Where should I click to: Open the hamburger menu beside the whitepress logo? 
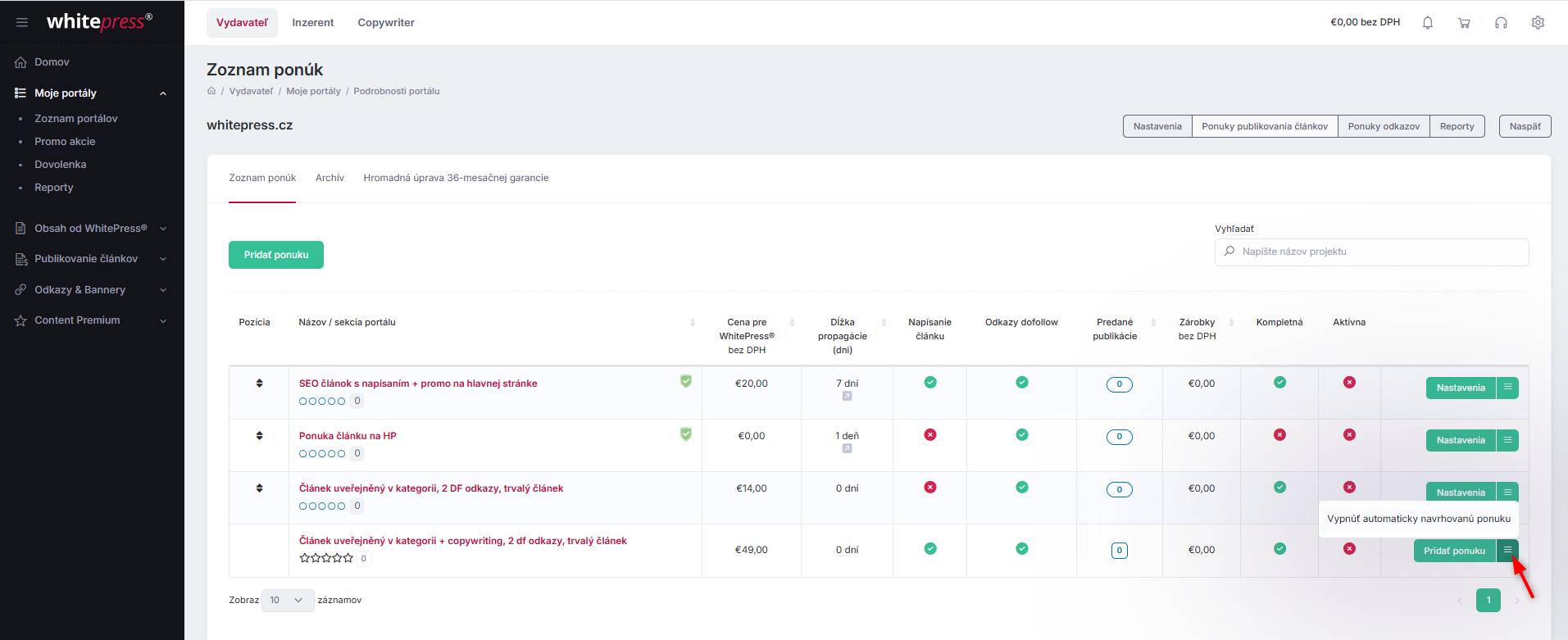click(x=22, y=22)
